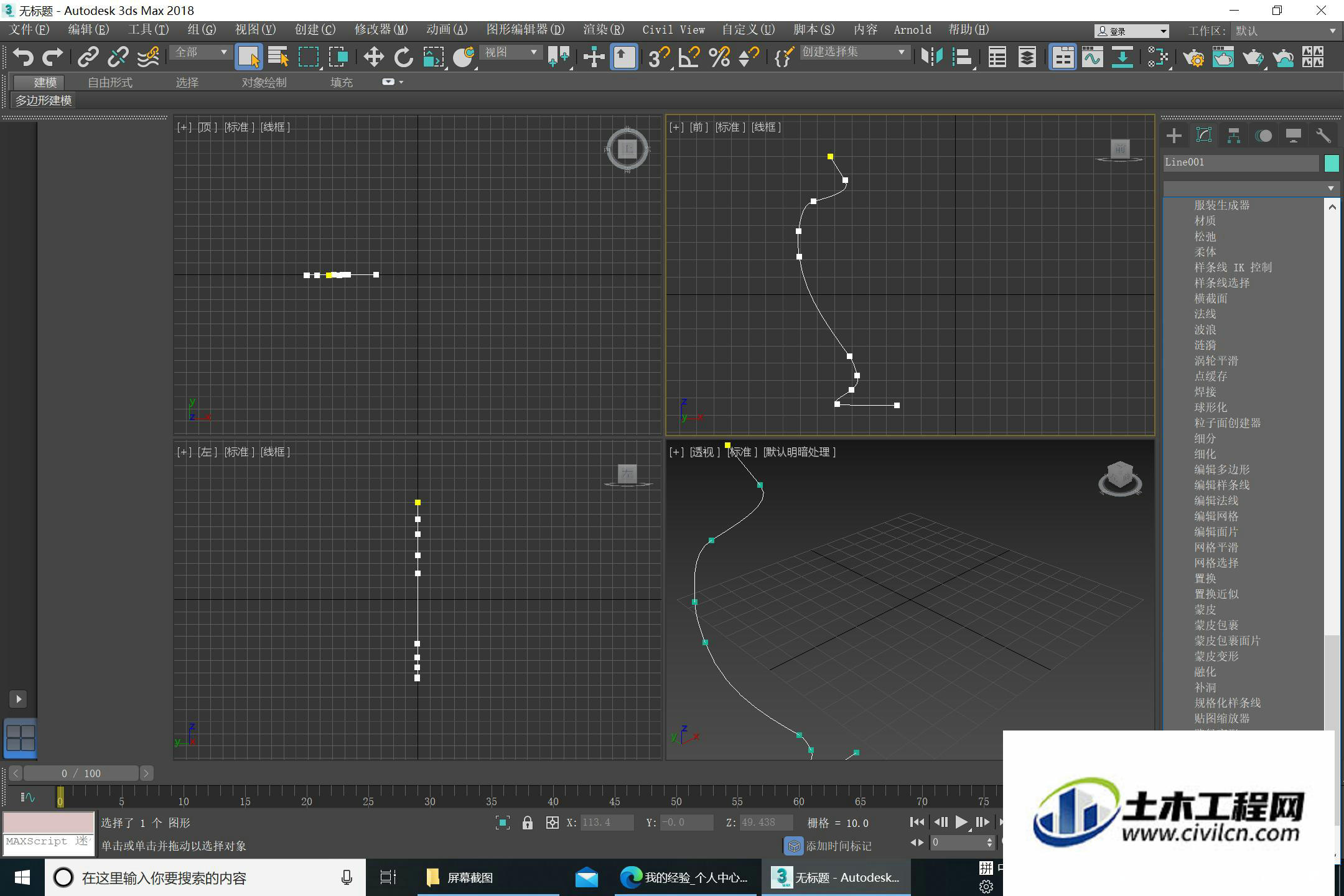Click Render Production teapot icon

pos(1253,57)
